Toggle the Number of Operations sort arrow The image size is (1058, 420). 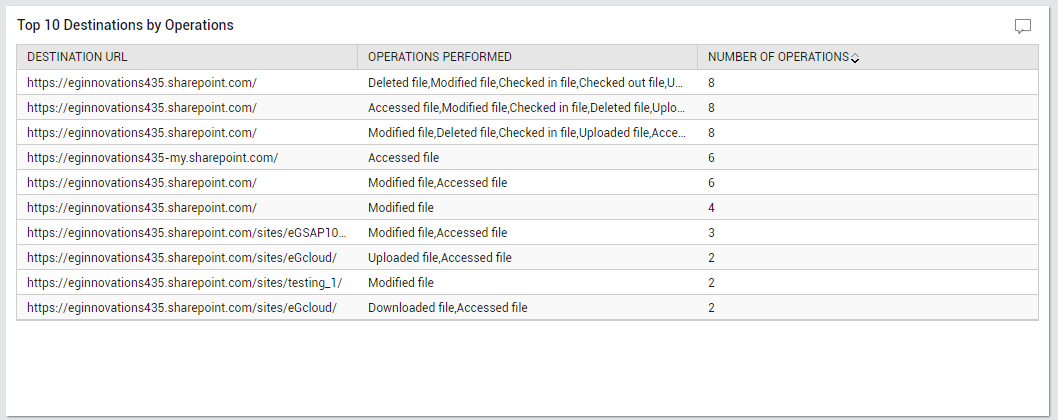pos(855,59)
